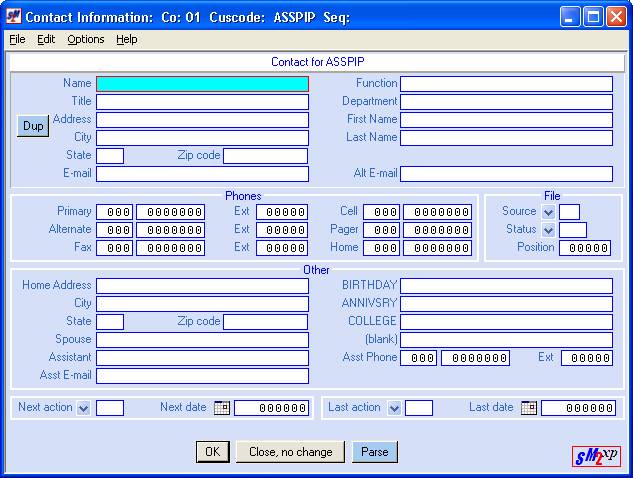Click the Home Address field
Screen dimensions: 633x478
pyautogui.click(x=202, y=286)
